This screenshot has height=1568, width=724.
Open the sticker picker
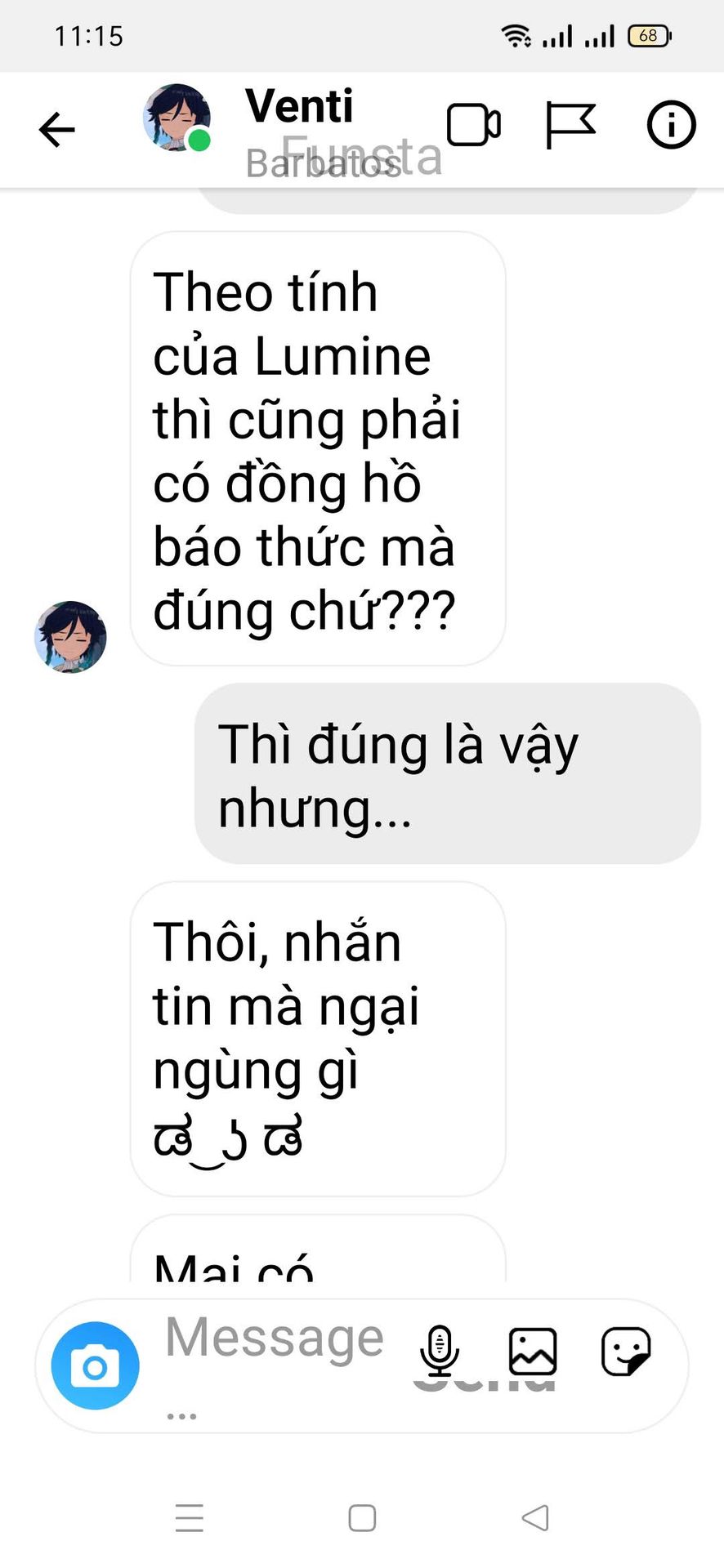tap(626, 1351)
